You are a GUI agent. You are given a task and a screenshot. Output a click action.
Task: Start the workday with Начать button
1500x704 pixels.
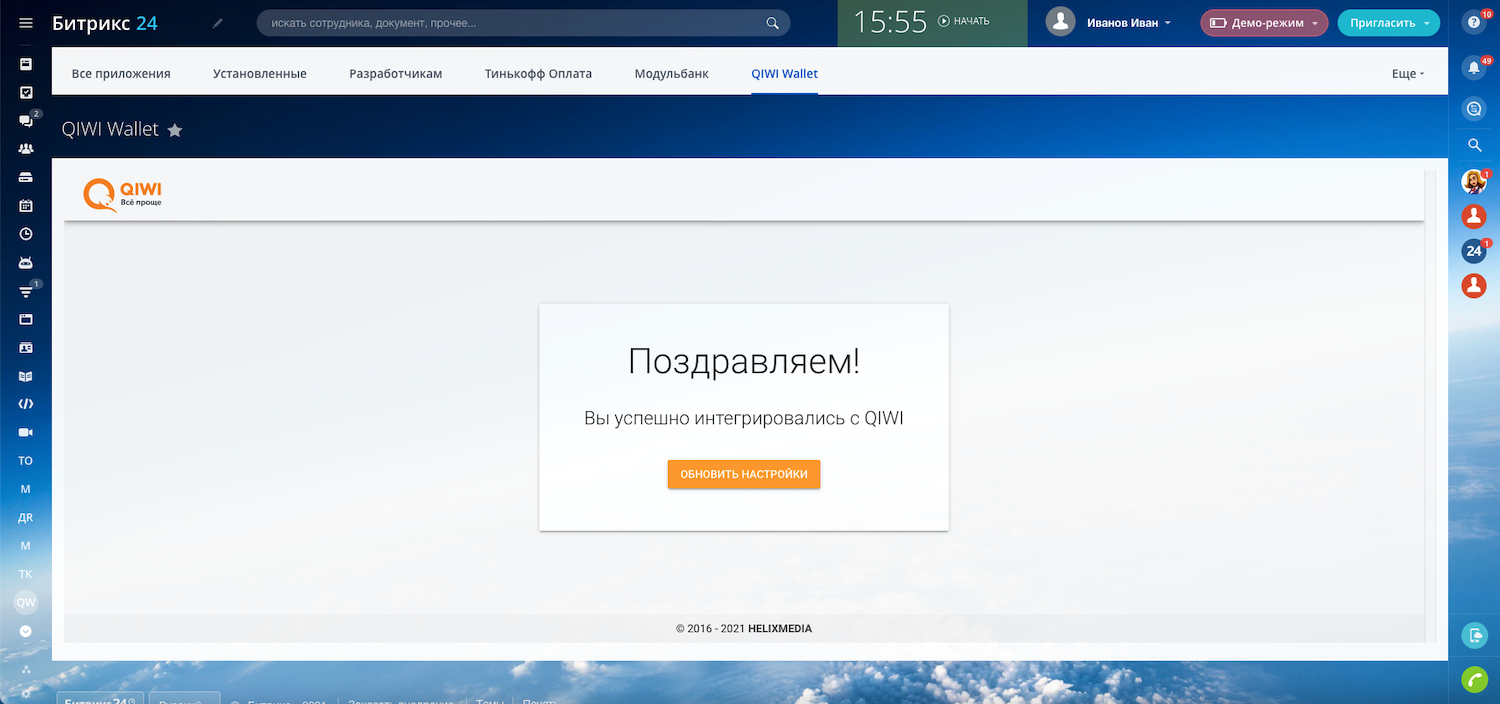[x=963, y=22]
